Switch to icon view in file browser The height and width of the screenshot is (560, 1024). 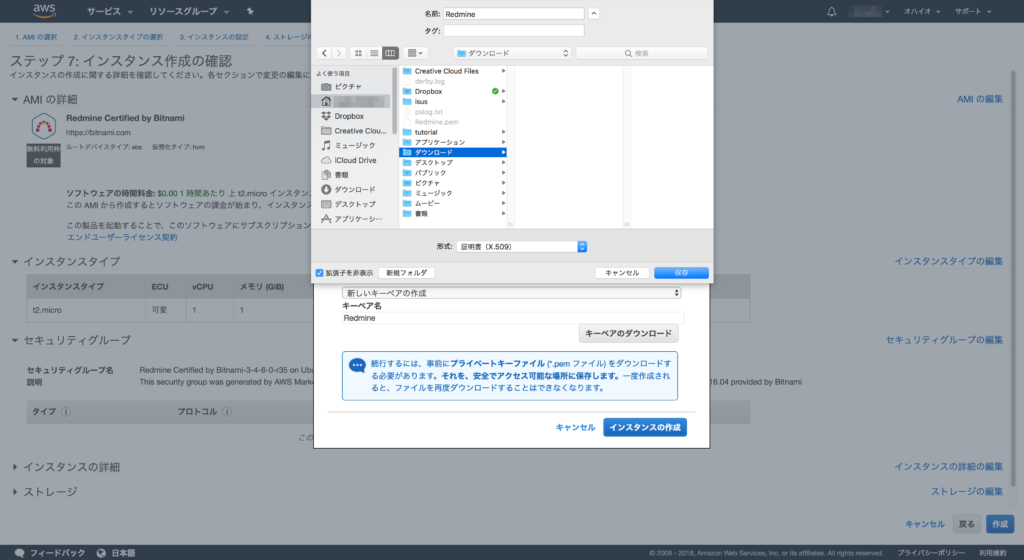(358, 52)
